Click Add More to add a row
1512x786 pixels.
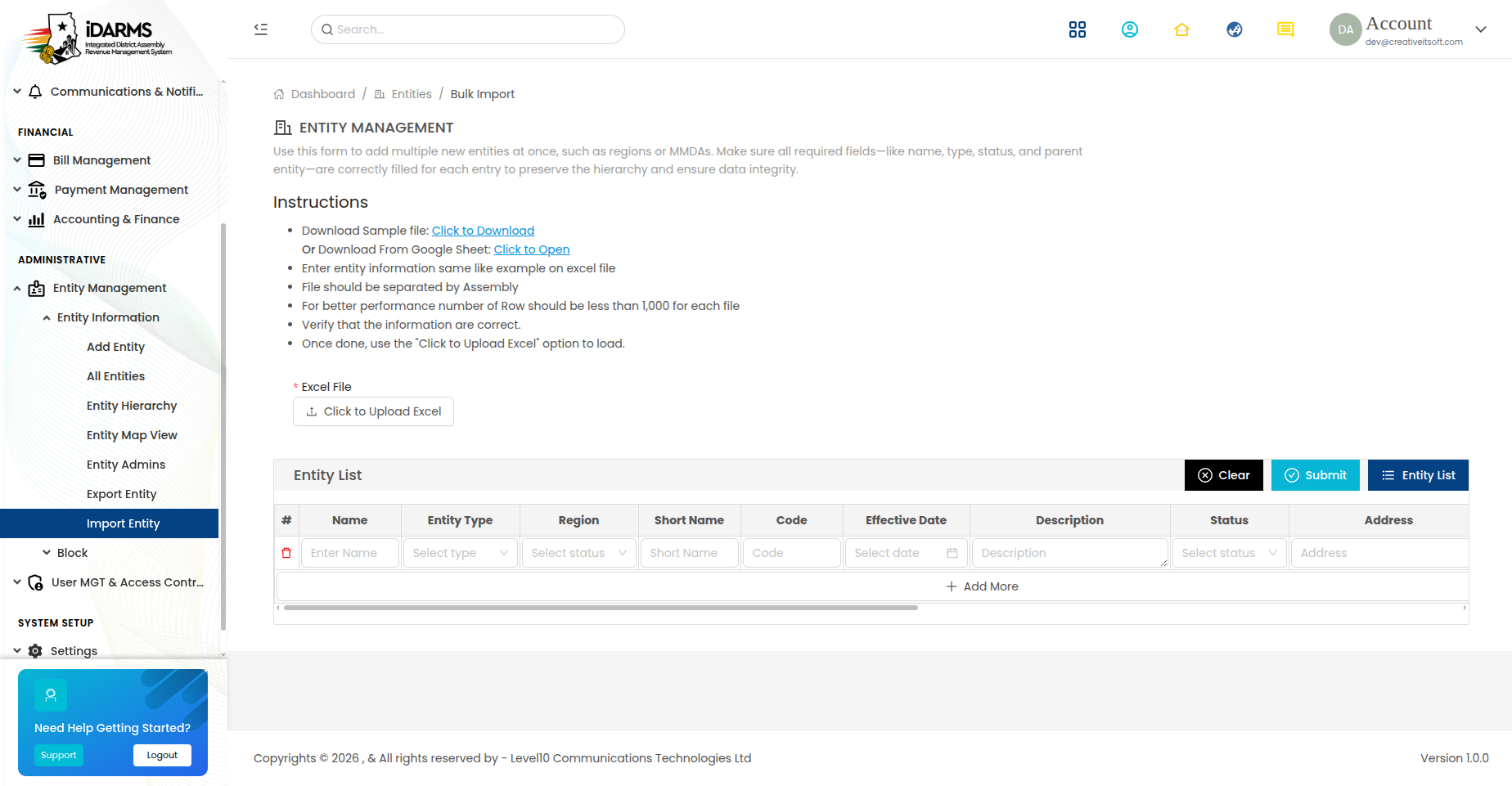tap(982, 586)
